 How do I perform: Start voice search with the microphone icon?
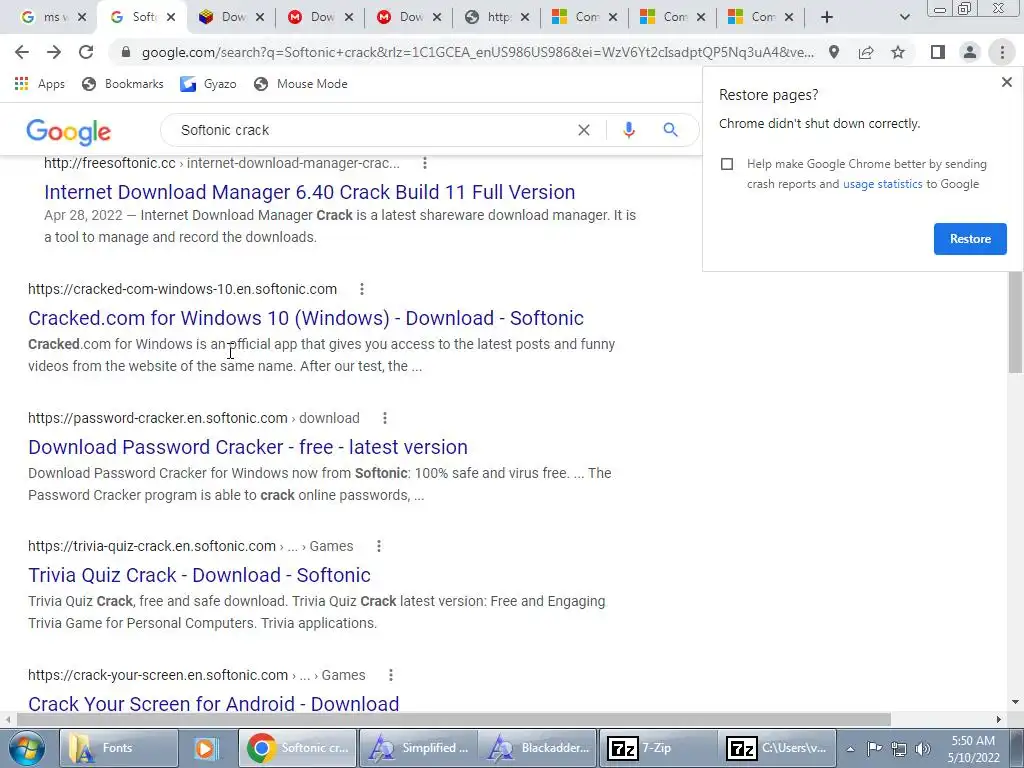tap(628, 130)
